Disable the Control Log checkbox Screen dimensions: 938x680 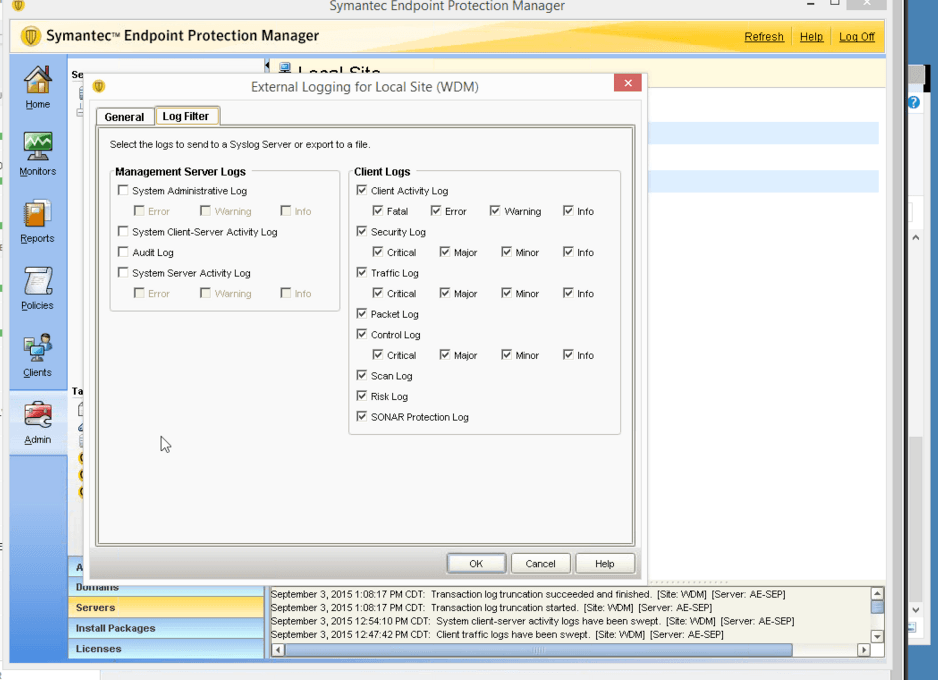point(361,334)
